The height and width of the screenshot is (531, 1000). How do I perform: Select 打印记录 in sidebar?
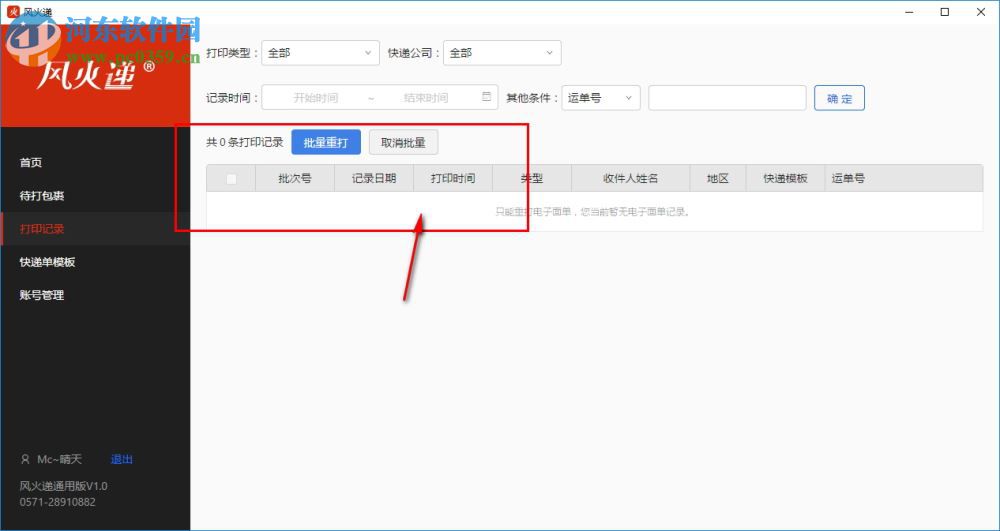(95, 229)
